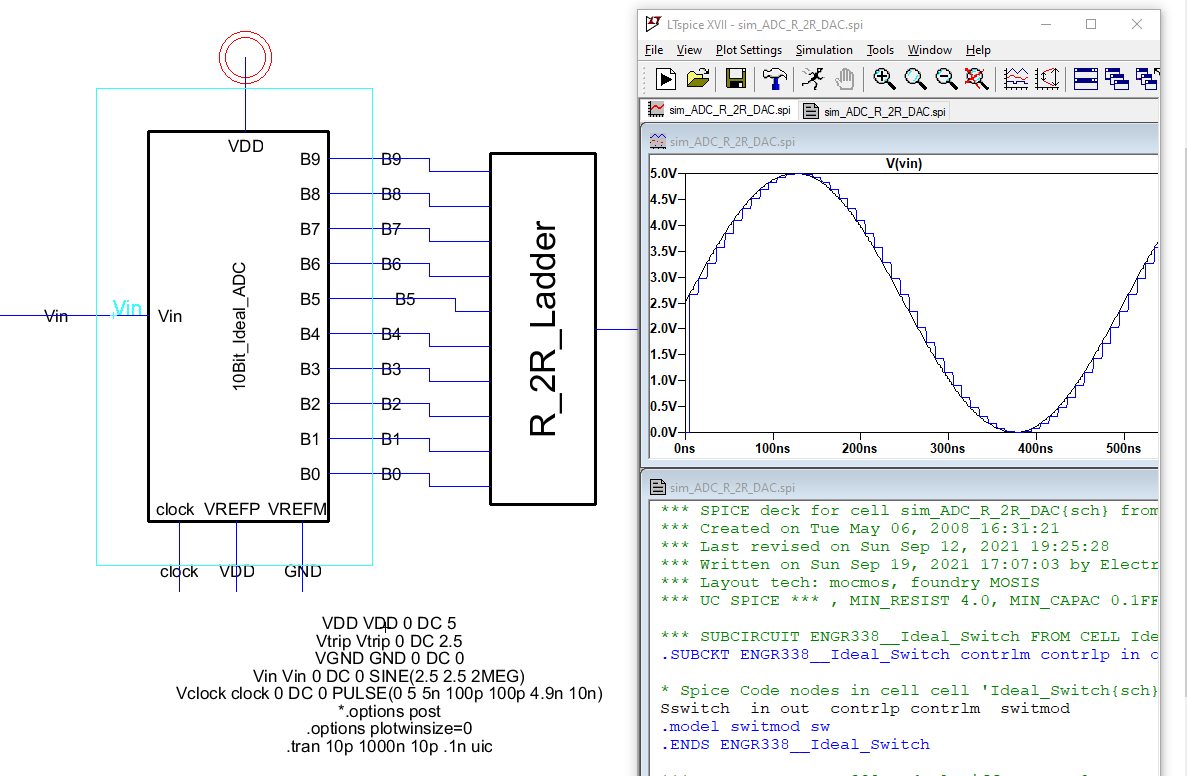
Task: Switch to the waveform plot tab
Action: click(x=719, y=111)
